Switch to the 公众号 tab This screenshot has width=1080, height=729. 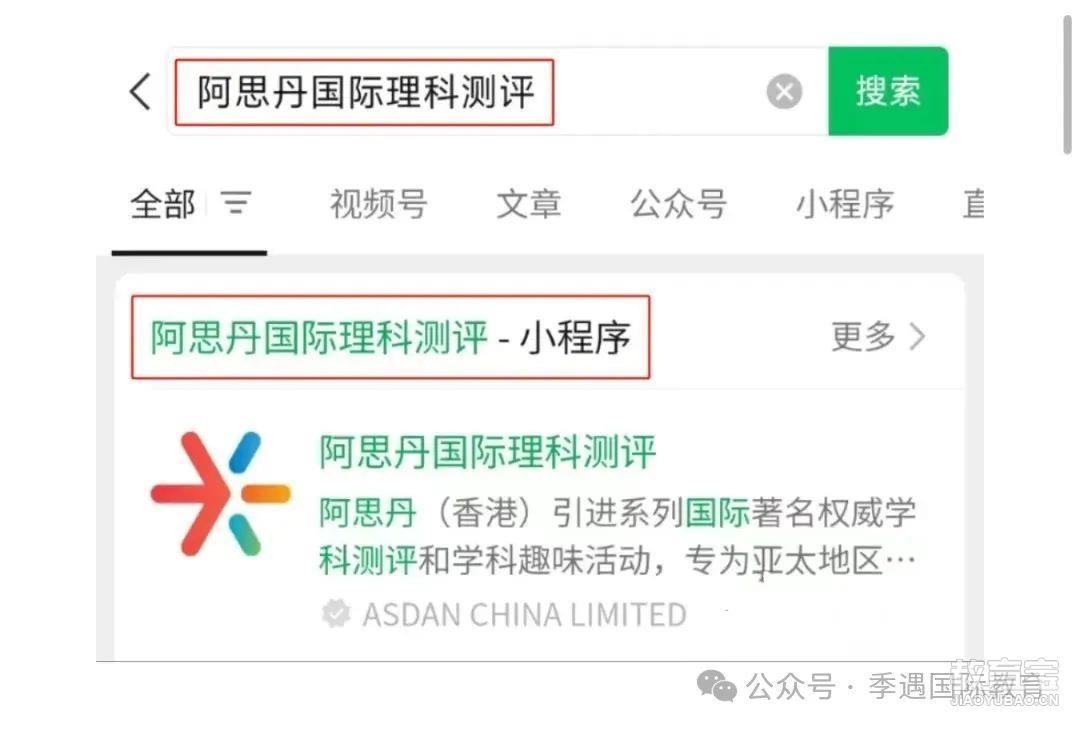point(678,204)
